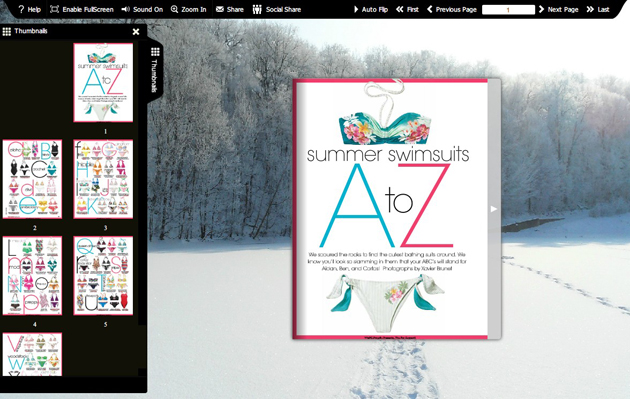Click the Share envelope icon
The image size is (630, 399).
(220, 9)
